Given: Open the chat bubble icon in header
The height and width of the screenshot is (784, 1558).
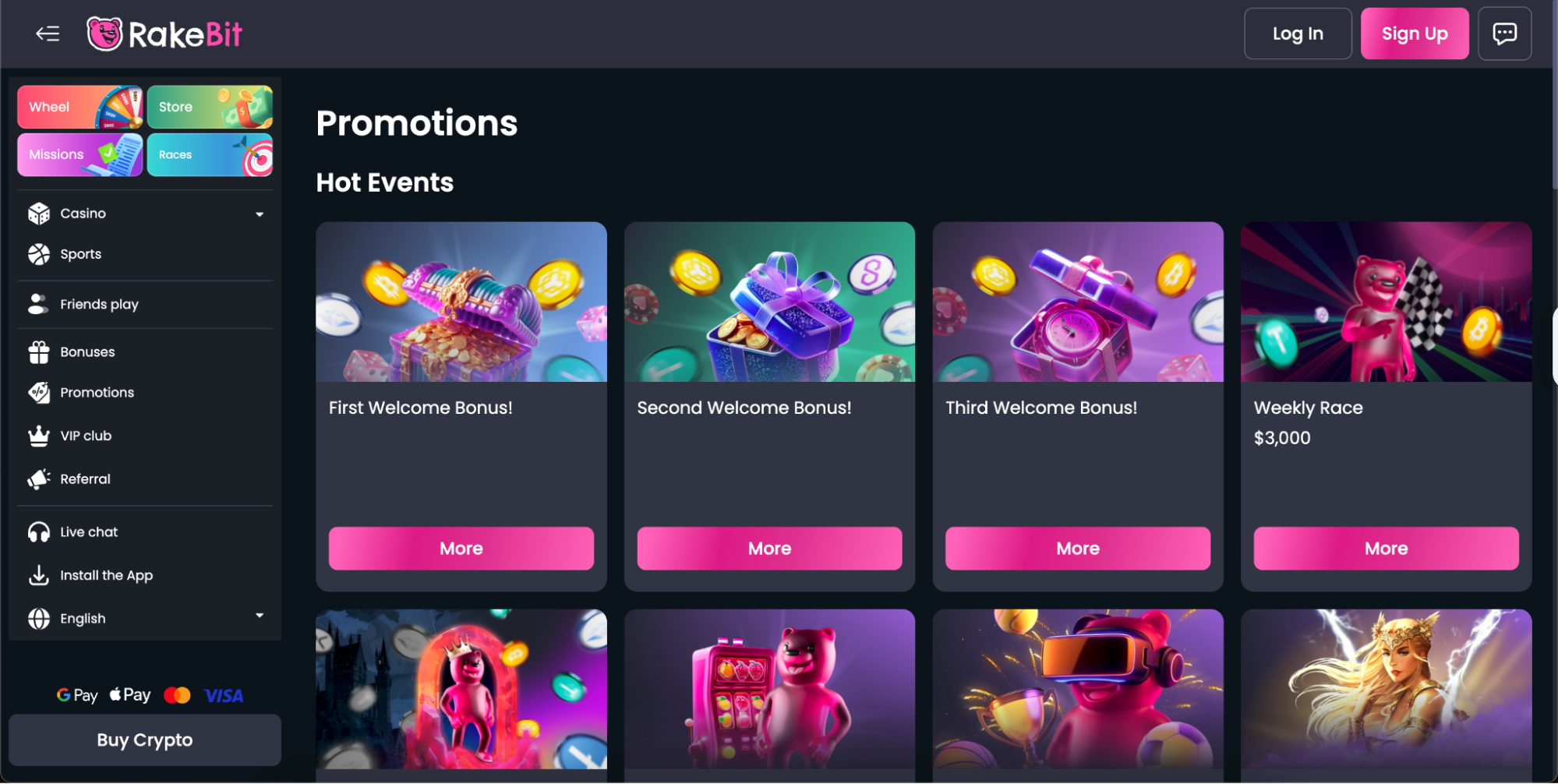Looking at the screenshot, I should click(x=1504, y=34).
